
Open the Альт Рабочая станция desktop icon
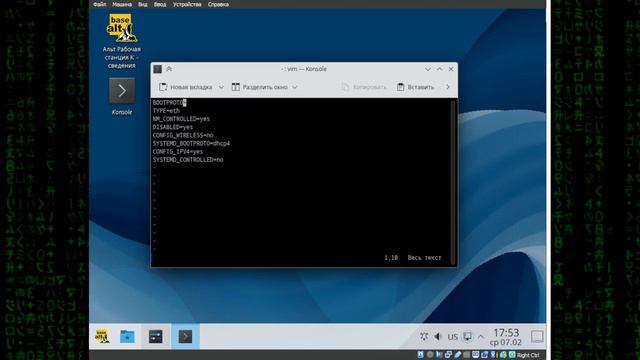[122, 41]
